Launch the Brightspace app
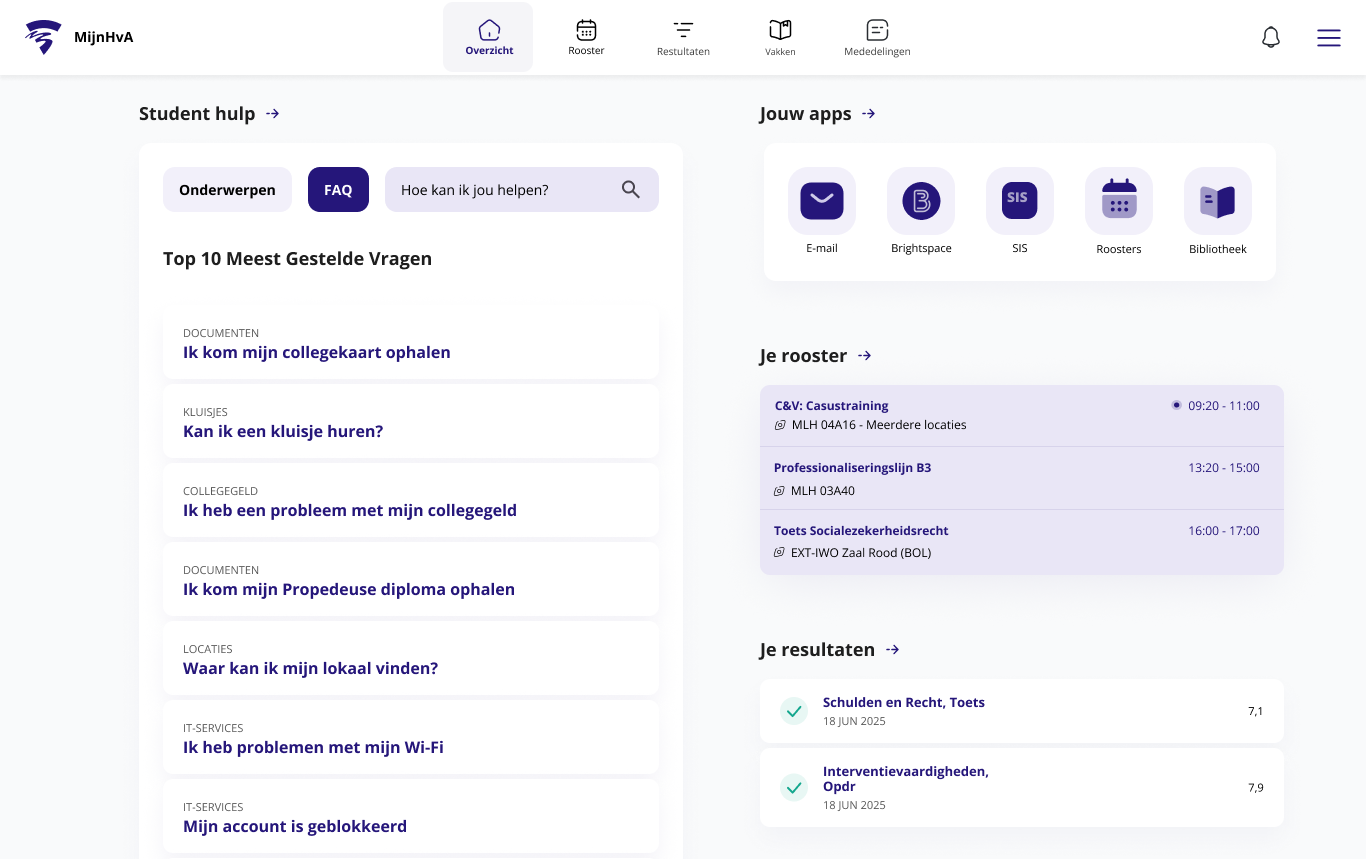1366x859 pixels. pos(920,201)
